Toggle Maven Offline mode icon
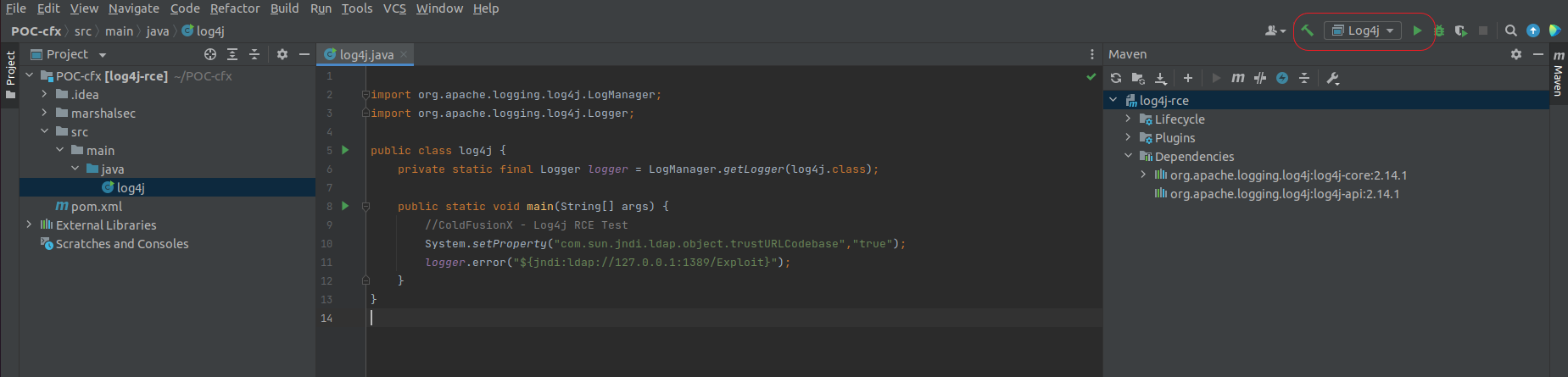 pos(1282,78)
